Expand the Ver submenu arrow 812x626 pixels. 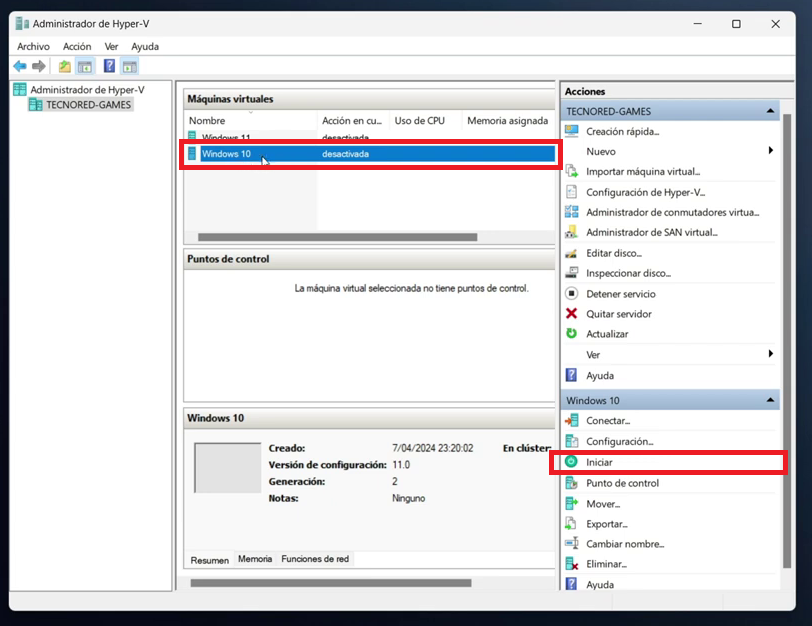[x=771, y=354]
